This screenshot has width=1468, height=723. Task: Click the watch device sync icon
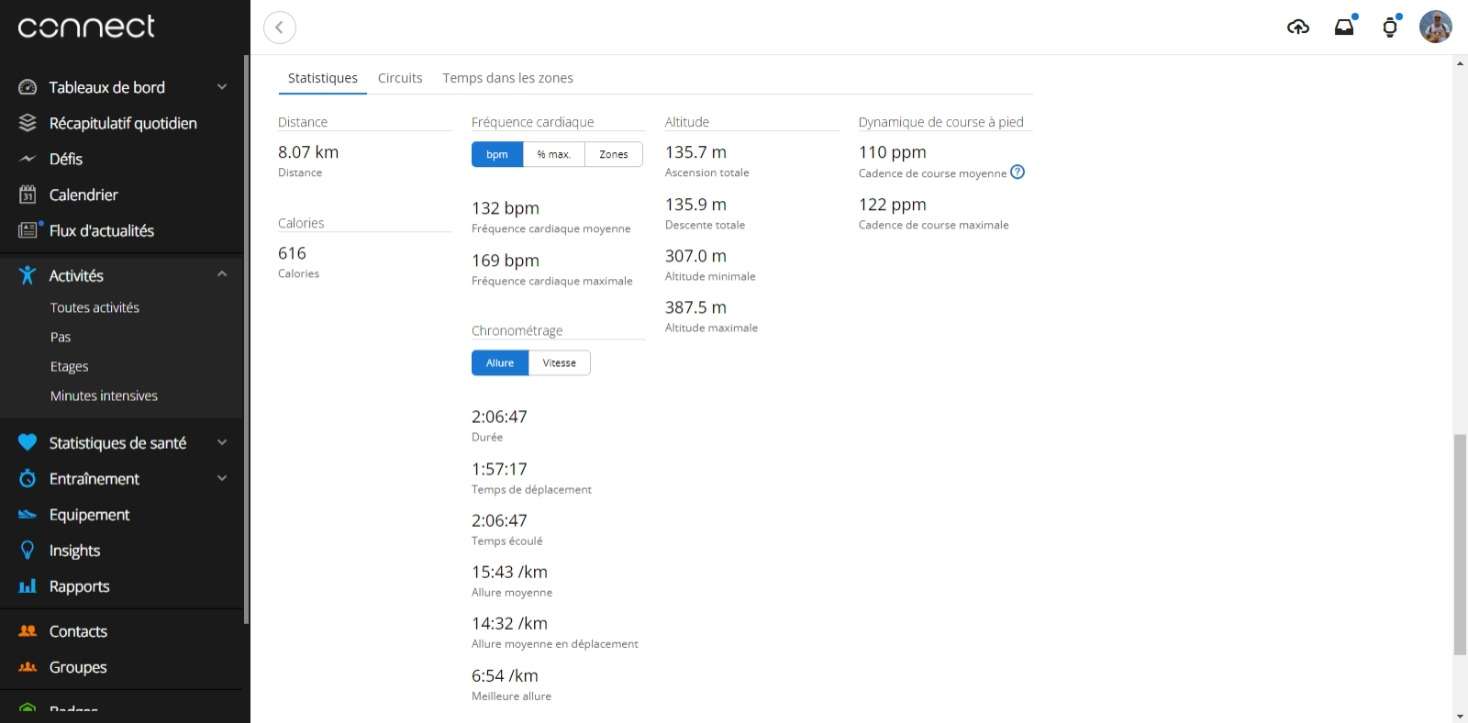pyautogui.click(x=1389, y=27)
